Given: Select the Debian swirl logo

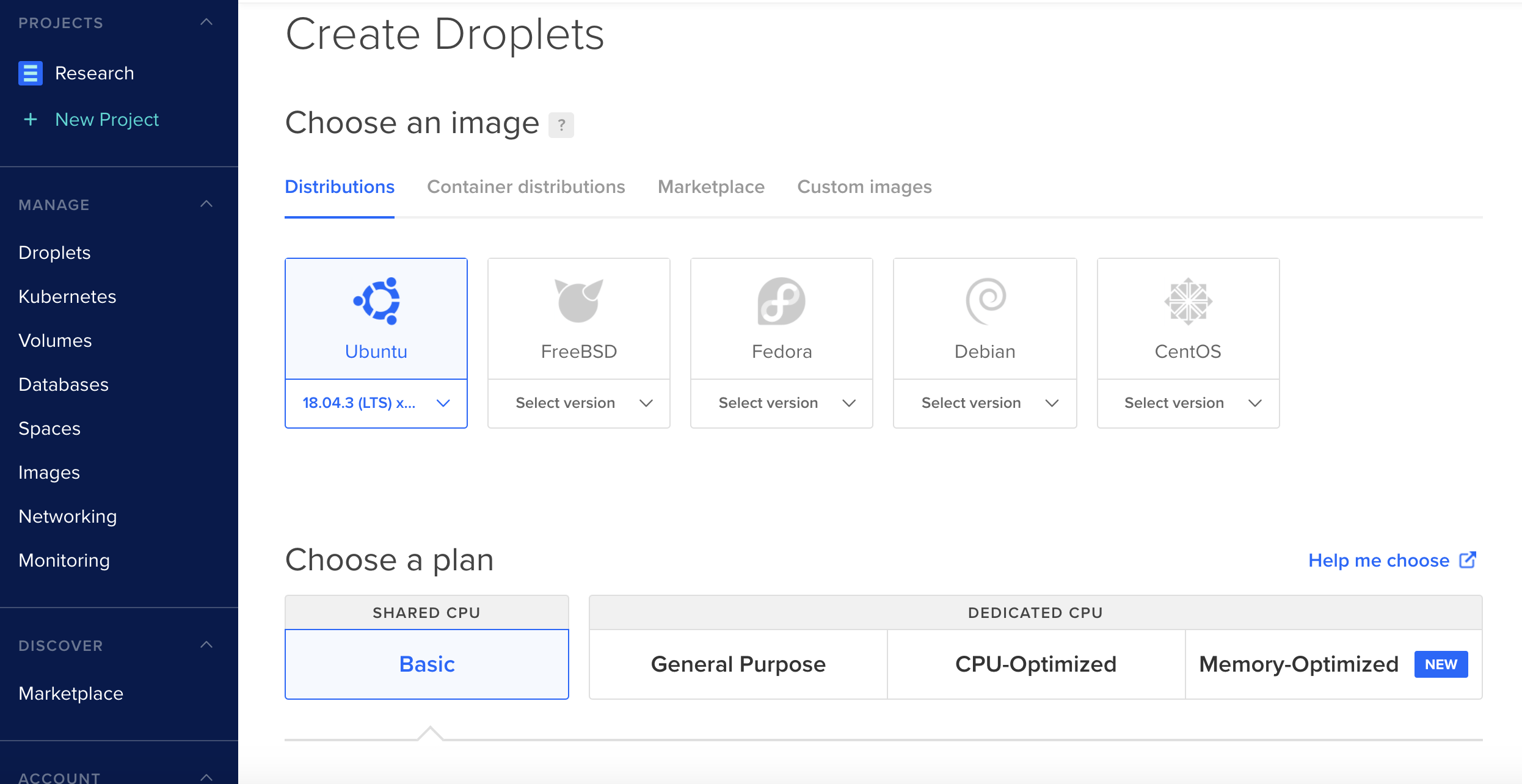Looking at the screenshot, I should coord(985,300).
